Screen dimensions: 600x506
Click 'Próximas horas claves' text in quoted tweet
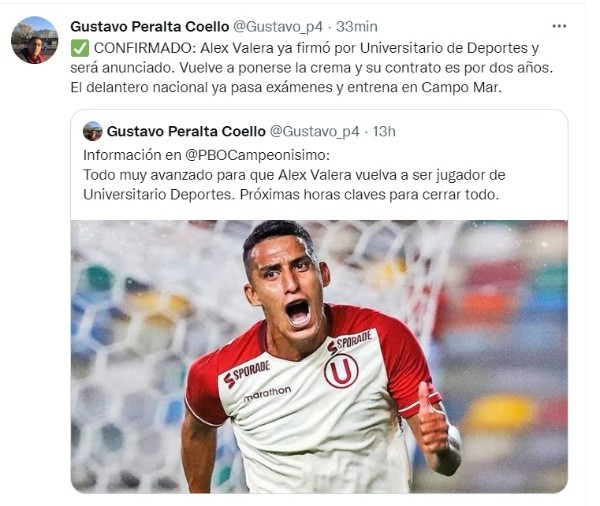[x=314, y=195]
